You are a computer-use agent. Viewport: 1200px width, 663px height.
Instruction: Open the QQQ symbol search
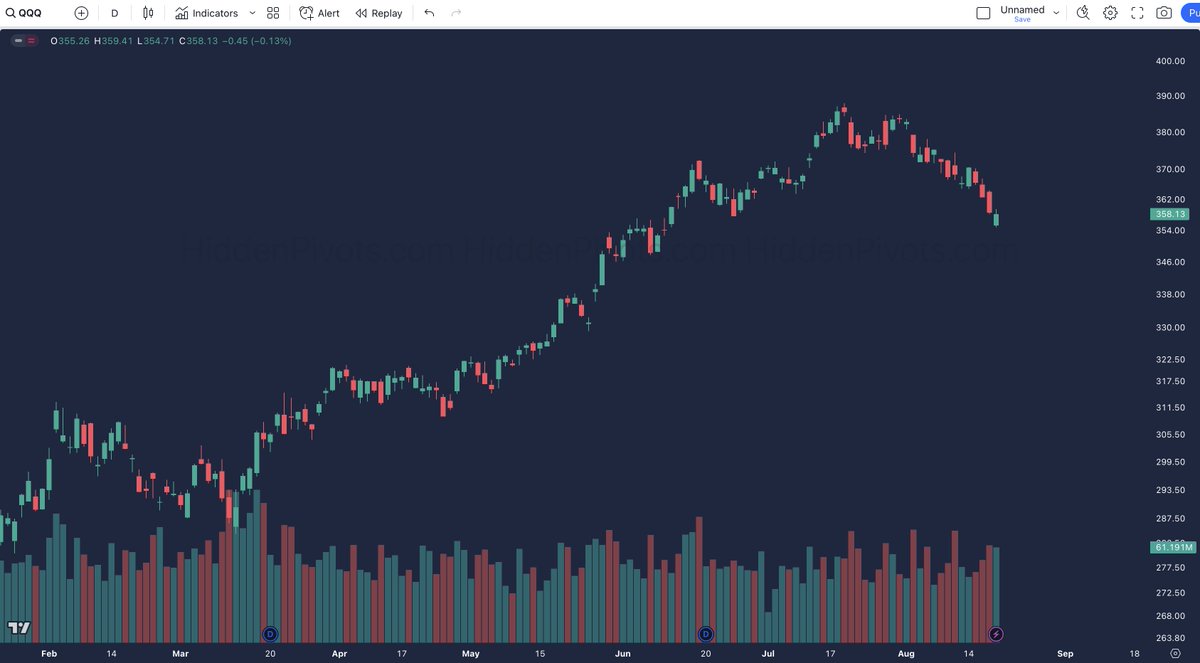(x=24, y=13)
